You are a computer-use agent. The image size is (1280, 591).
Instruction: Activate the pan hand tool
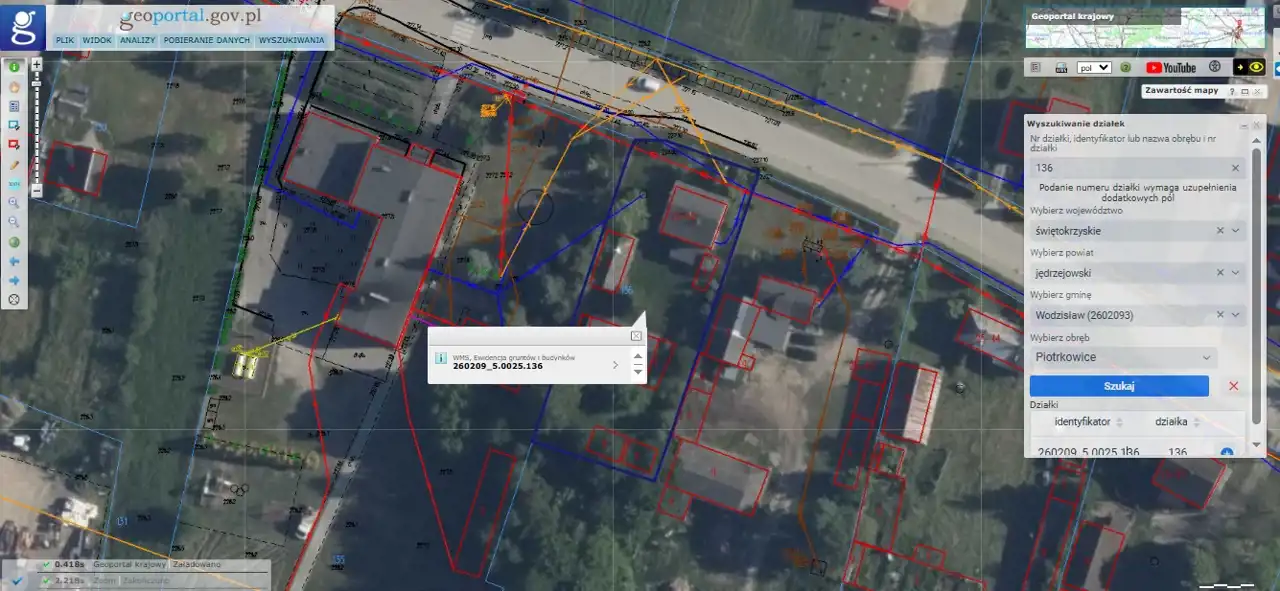pyautogui.click(x=15, y=86)
